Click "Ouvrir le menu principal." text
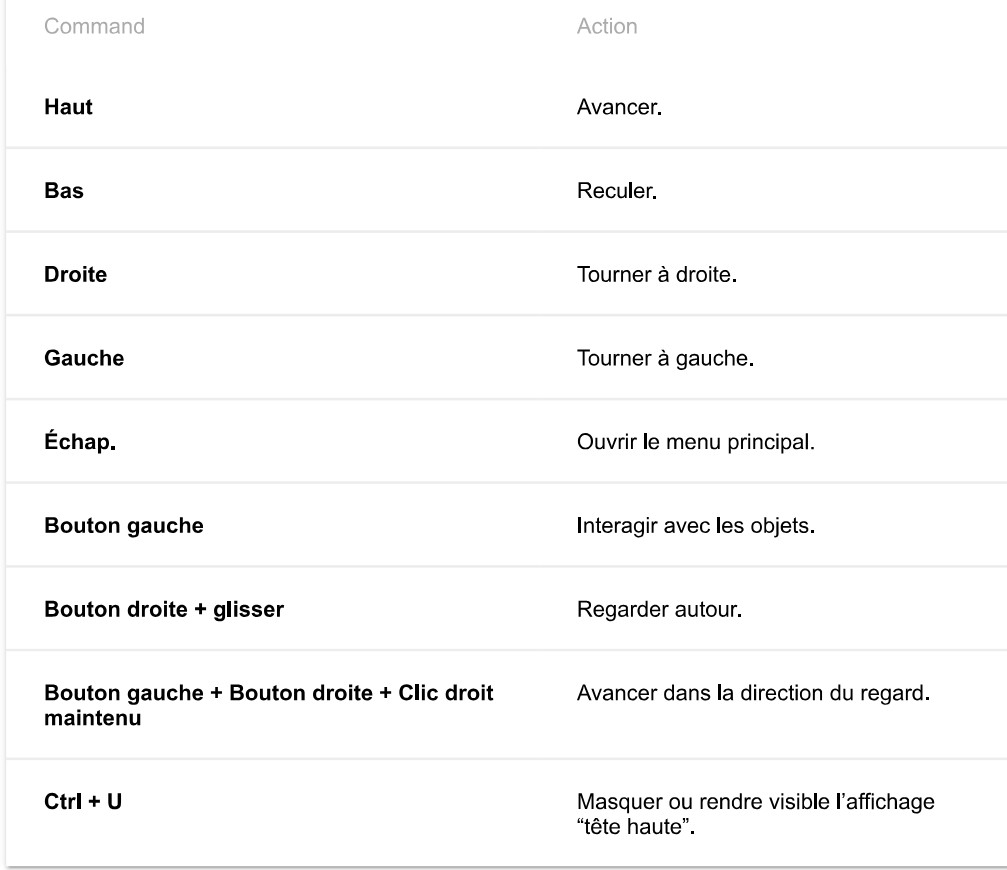The width and height of the screenshot is (1007, 870). click(696, 441)
